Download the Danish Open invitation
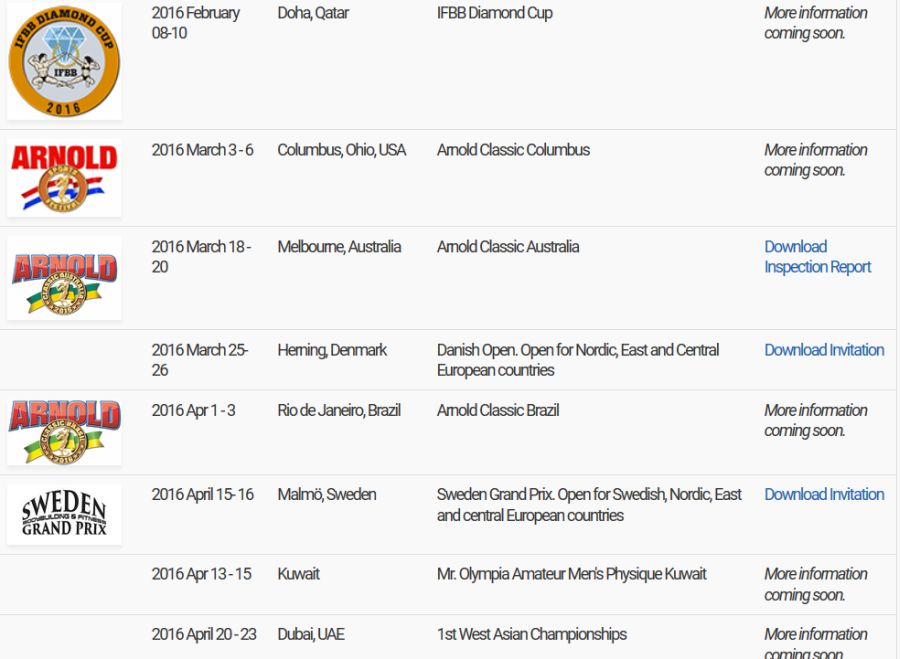This screenshot has height=659, width=900. [824, 350]
